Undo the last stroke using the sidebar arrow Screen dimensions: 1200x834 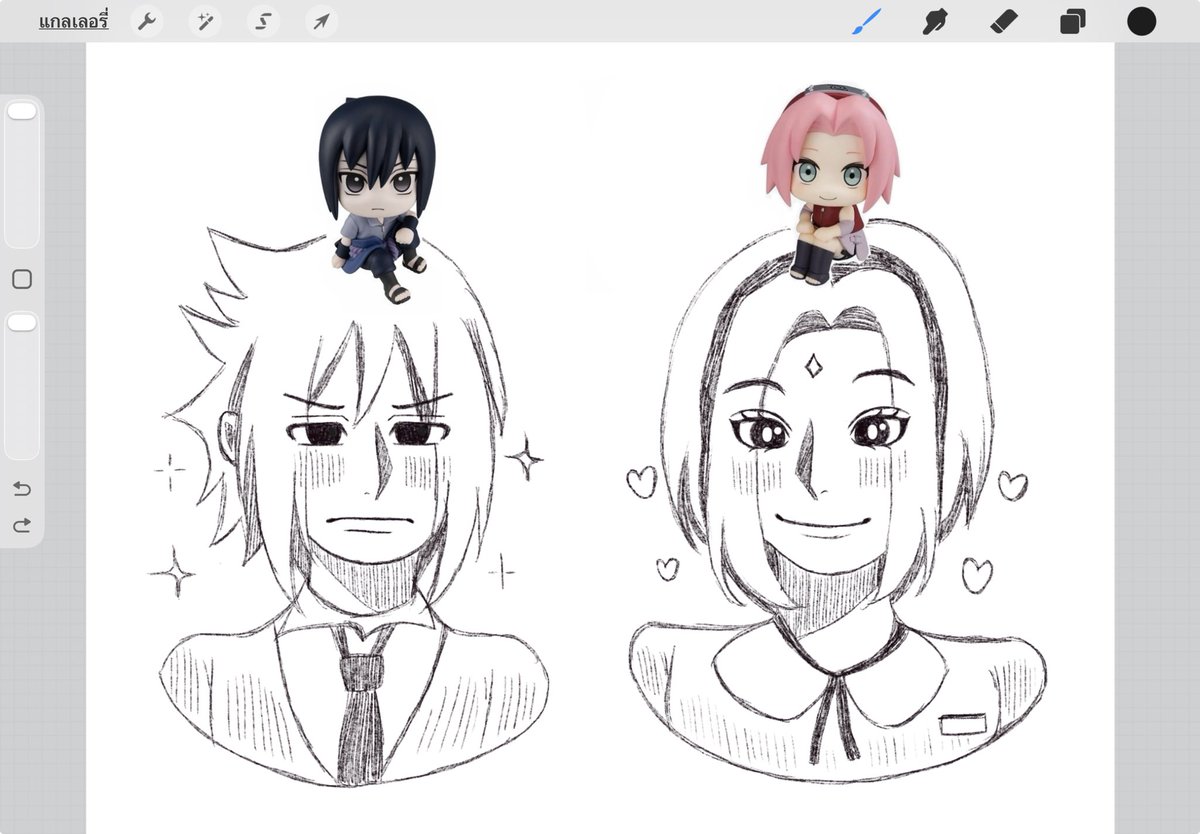pyautogui.click(x=22, y=489)
